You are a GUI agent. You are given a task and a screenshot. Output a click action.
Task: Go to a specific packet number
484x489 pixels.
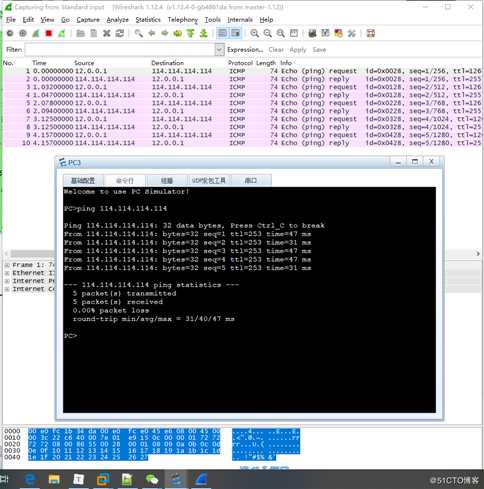pyautogui.click(x=178, y=33)
